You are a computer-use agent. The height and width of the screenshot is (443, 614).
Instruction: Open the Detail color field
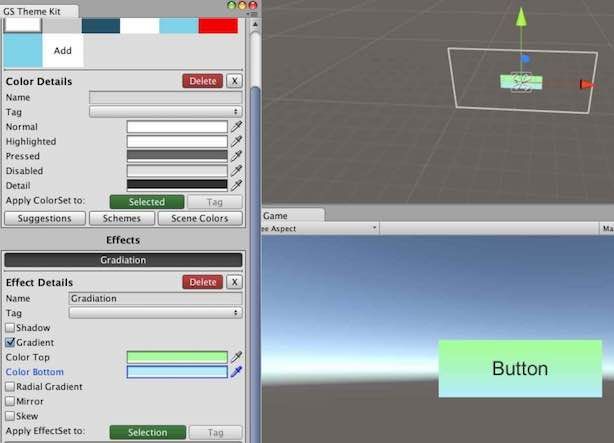coord(177,185)
